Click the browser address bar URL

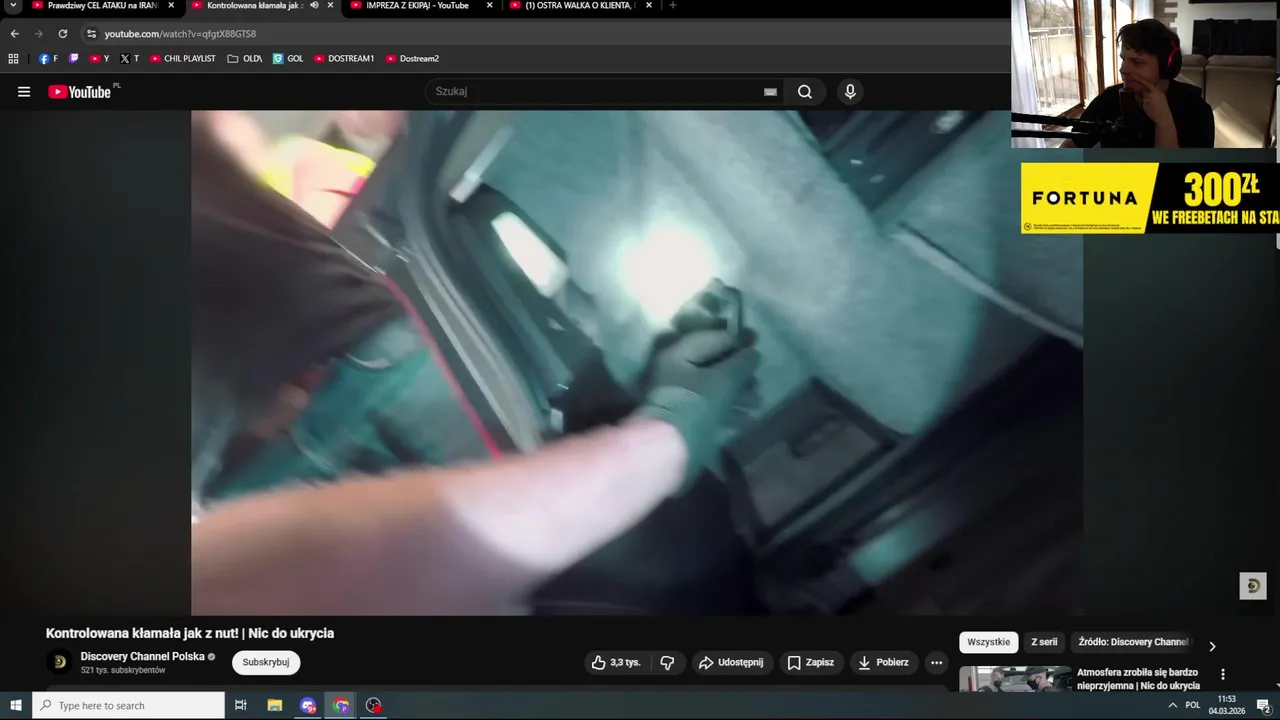coord(180,33)
